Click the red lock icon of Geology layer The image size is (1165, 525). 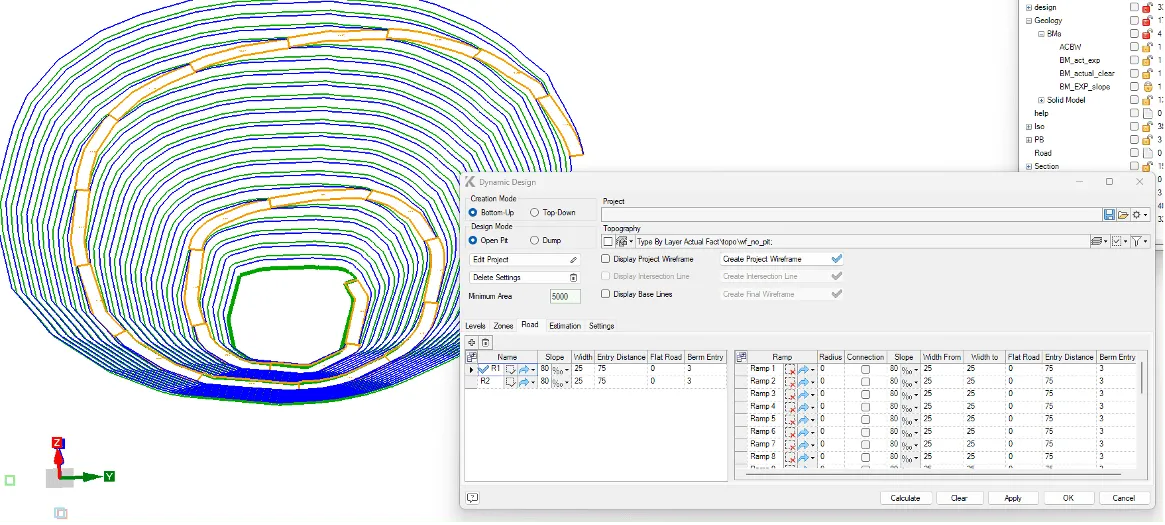1147,21
